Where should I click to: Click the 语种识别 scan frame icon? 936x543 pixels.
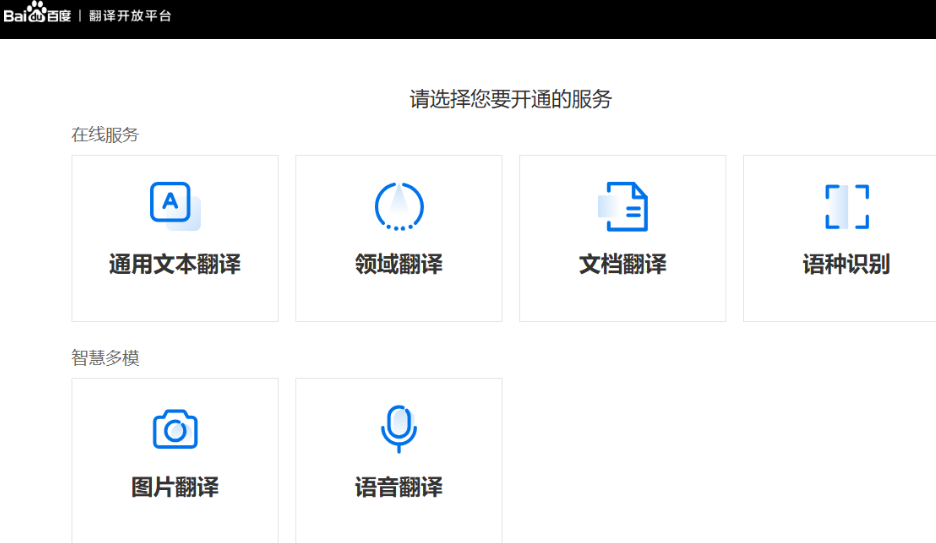(x=846, y=206)
